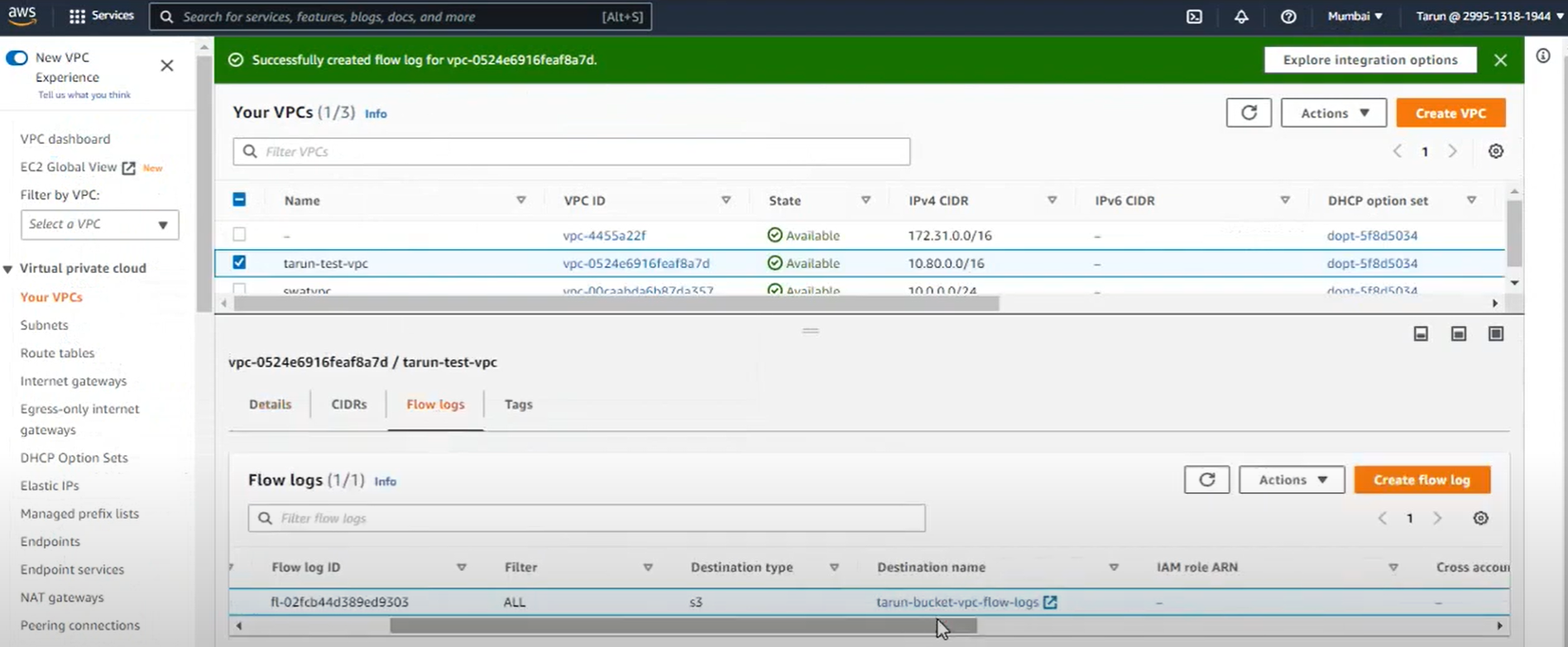Open the Your VPCs Actions dropdown
Viewport: 1568px width, 647px height.
coord(1333,113)
